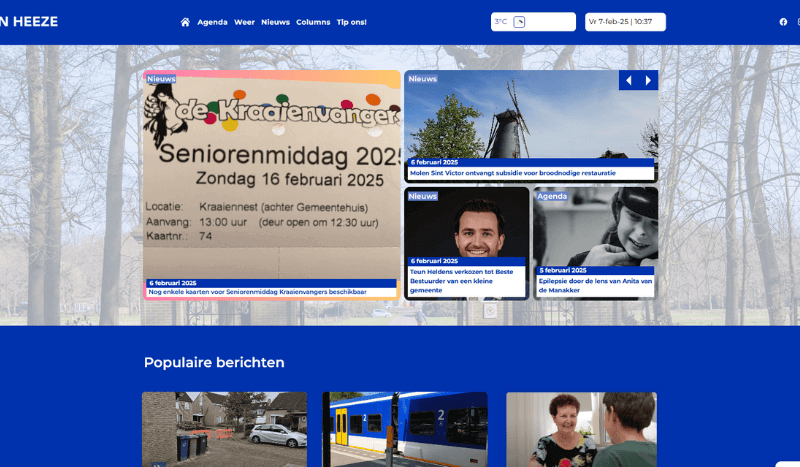This screenshot has height=467, width=800.
Task: Show previous slide with left arrow
Action: point(629,80)
